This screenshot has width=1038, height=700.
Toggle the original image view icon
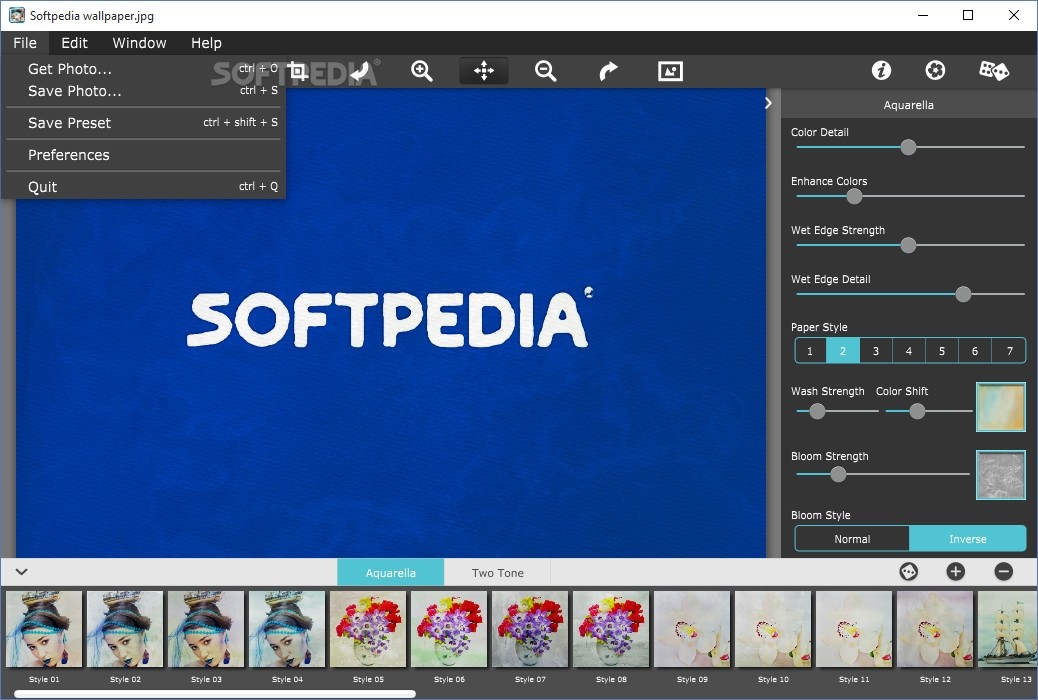(x=670, y=71)
